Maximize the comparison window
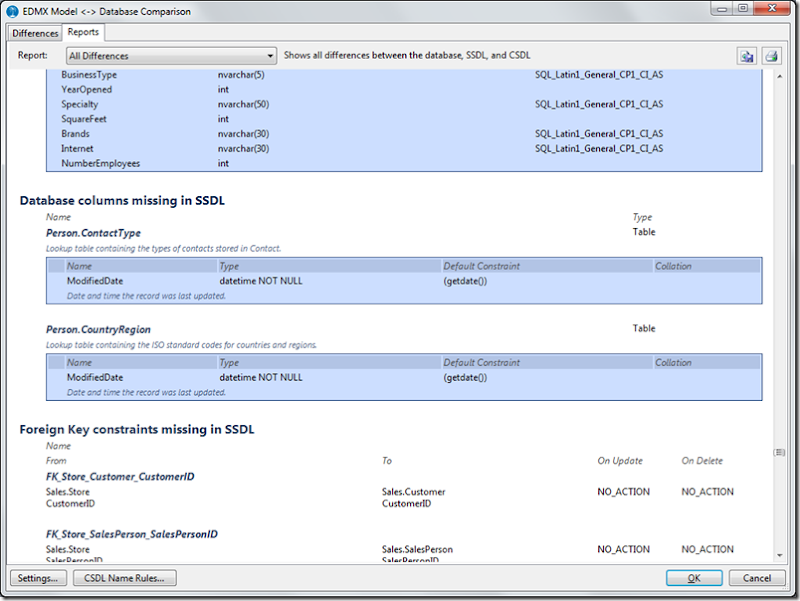 pyautogui.click(x=743, y=9)
